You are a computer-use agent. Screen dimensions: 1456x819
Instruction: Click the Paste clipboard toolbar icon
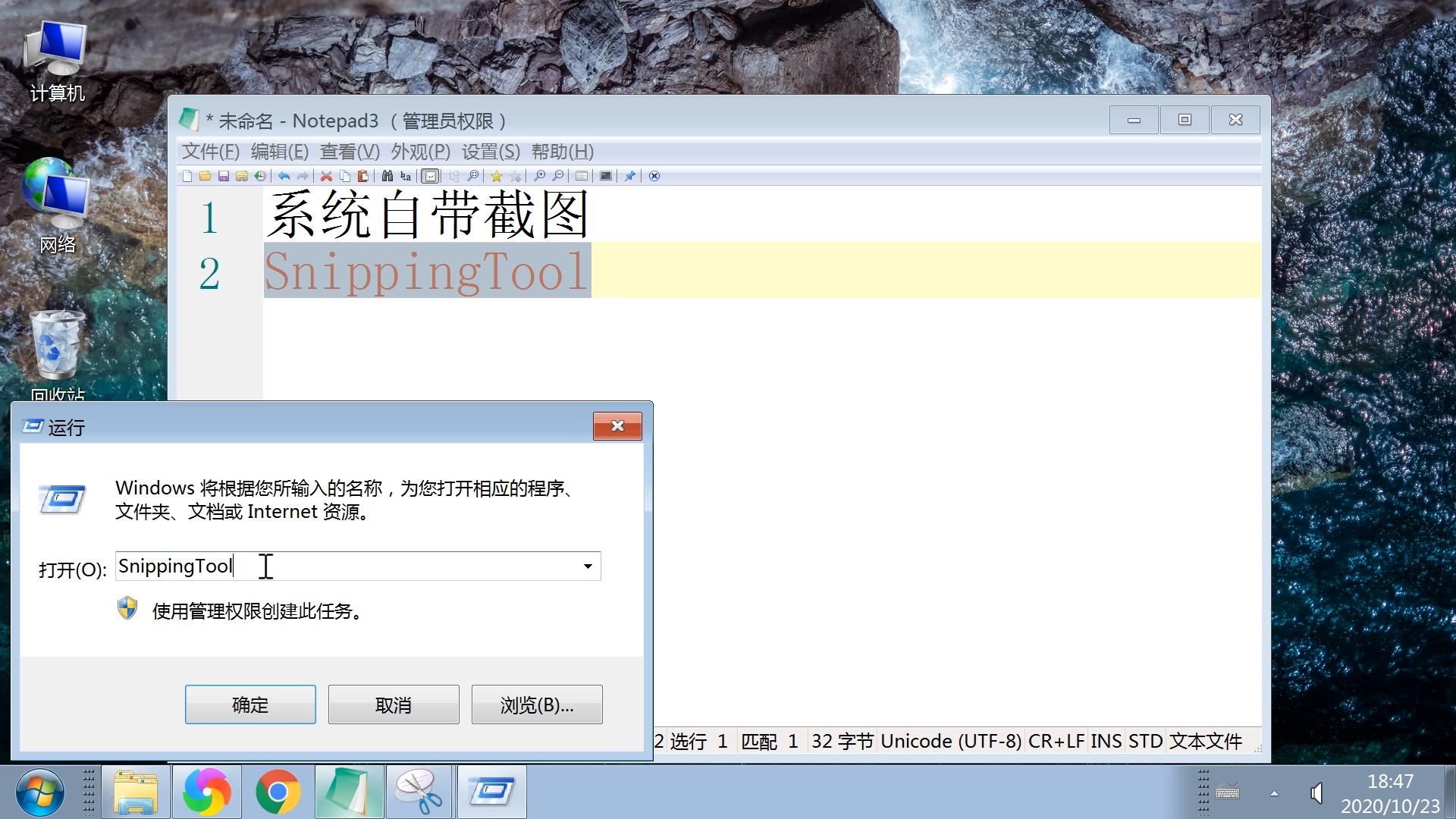coord(363,176)
